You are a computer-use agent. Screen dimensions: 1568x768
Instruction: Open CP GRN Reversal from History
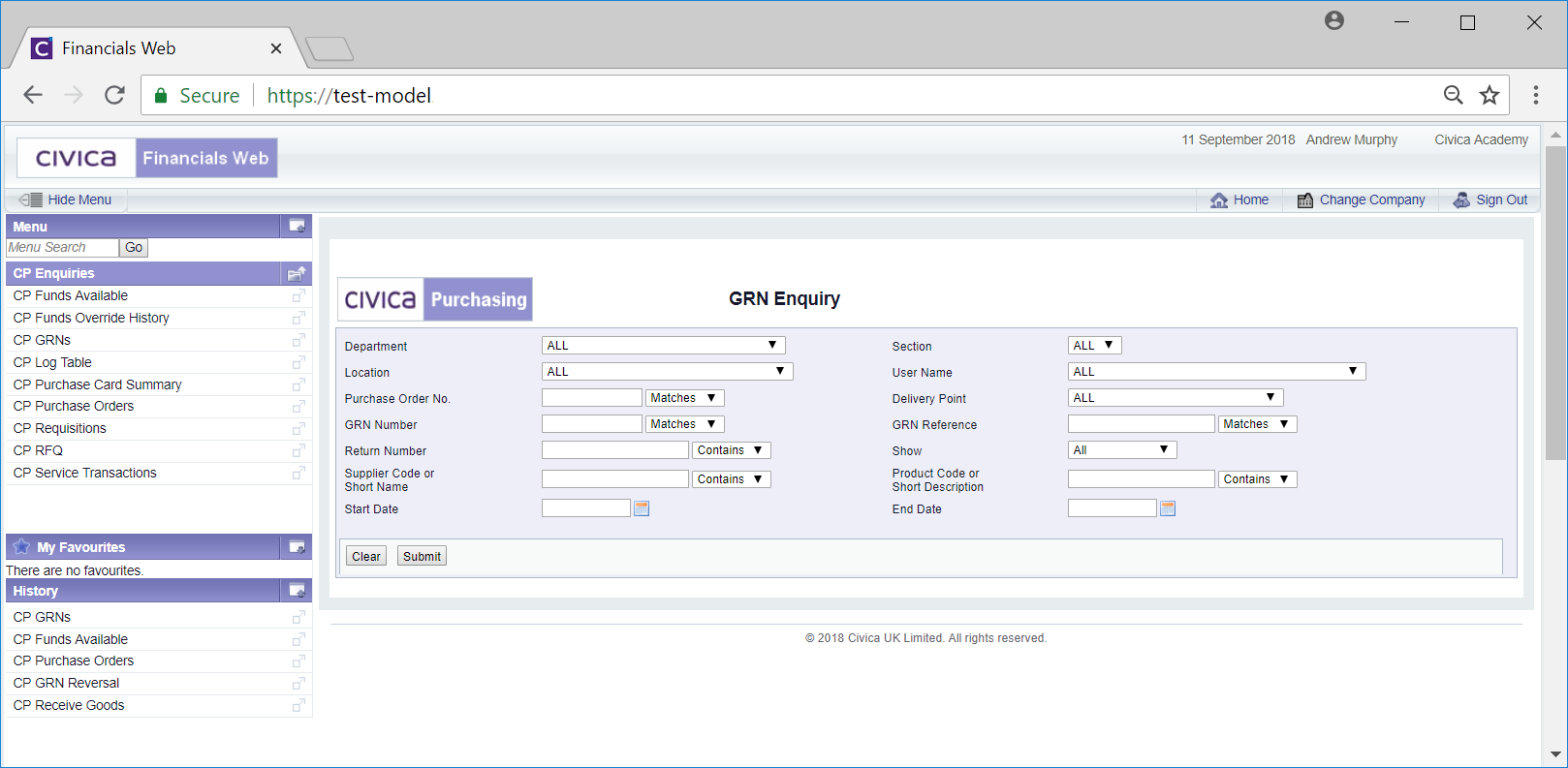click(x=66, y=683)
